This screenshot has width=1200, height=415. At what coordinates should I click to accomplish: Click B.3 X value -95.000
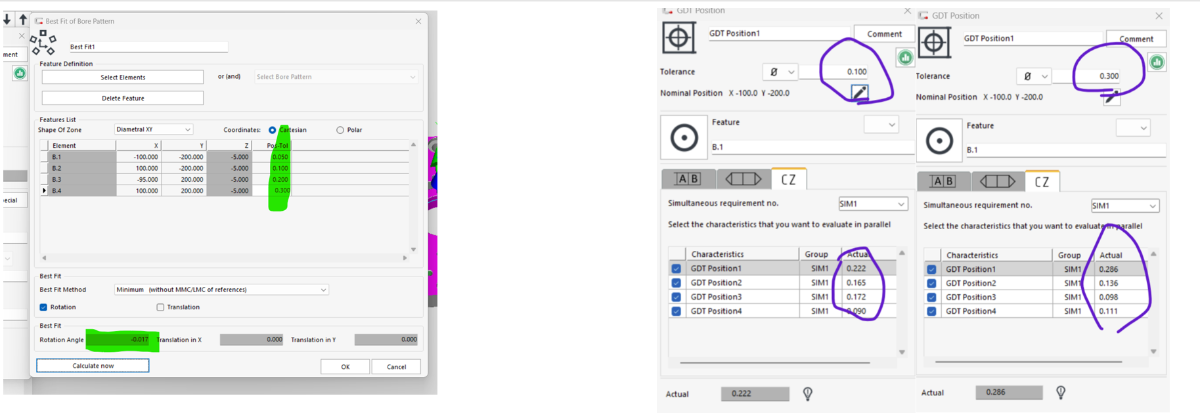click(139, 179)
